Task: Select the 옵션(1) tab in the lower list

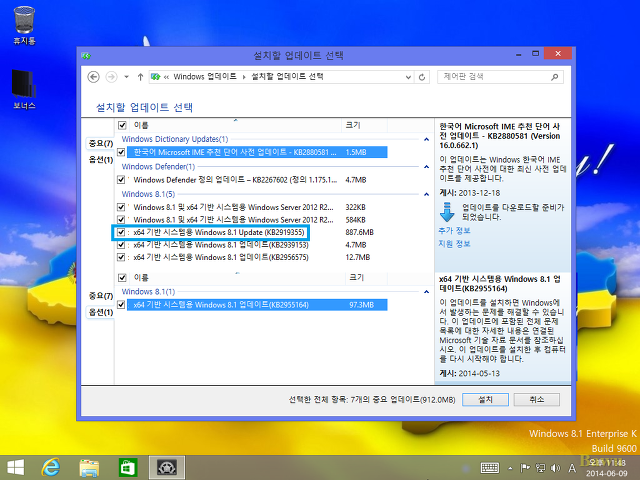Action: click(100, 312)
